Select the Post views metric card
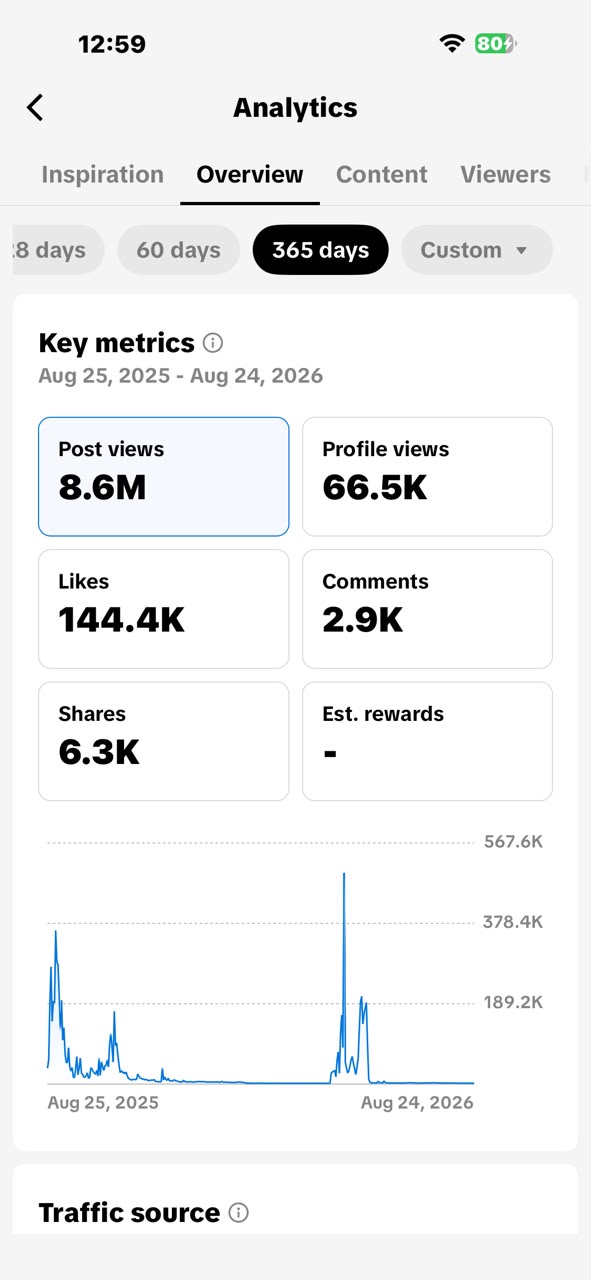 point(164,477)
